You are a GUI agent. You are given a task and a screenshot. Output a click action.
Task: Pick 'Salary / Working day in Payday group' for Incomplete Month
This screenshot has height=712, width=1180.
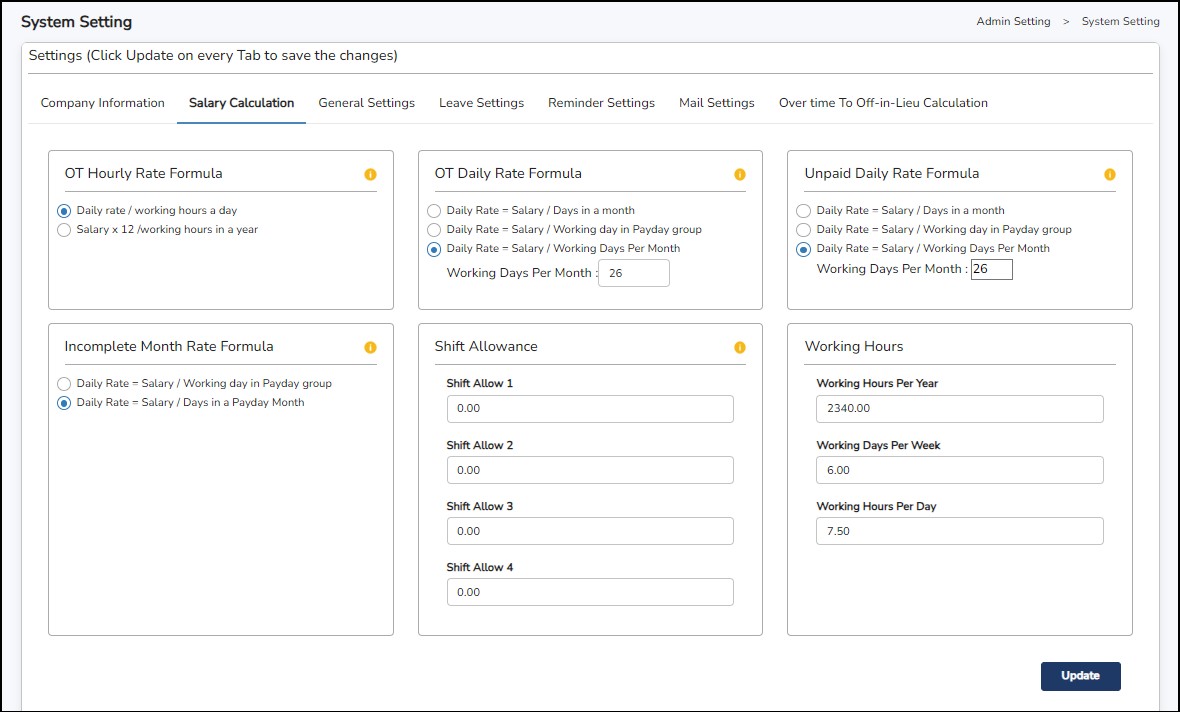click(x=65, y=384)
